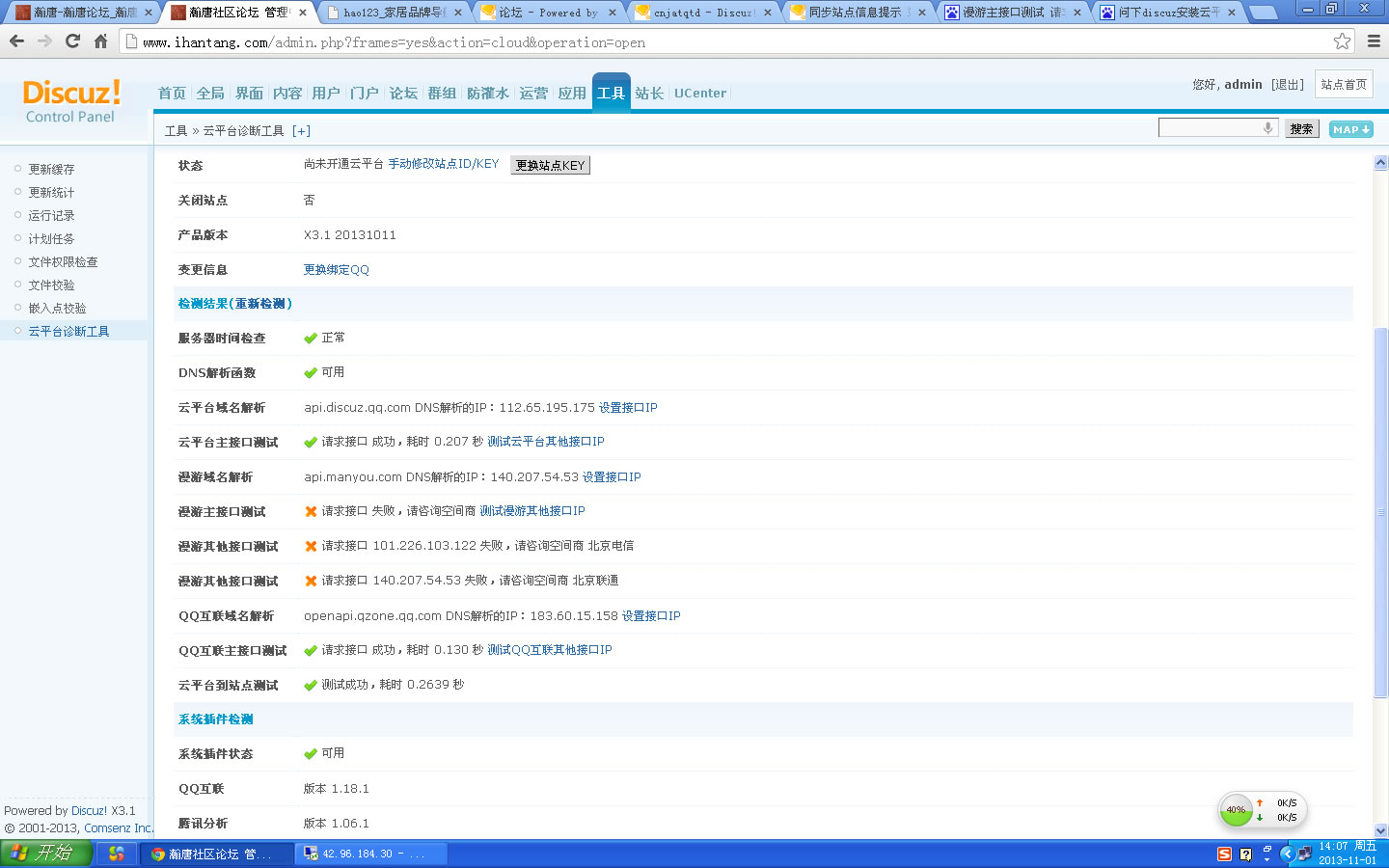Close the 瀚唐社区论坛 管理 tab
Screen dimensions: 1389x868
click(x=303, y=13)
